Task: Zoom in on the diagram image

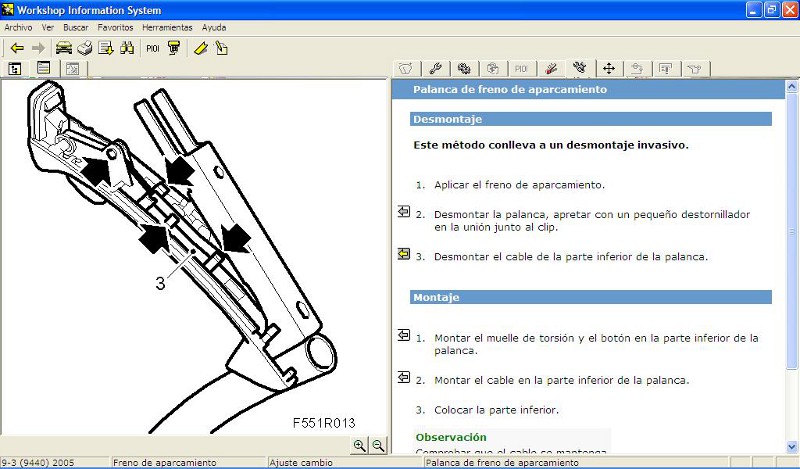Action: pos(360,446)
